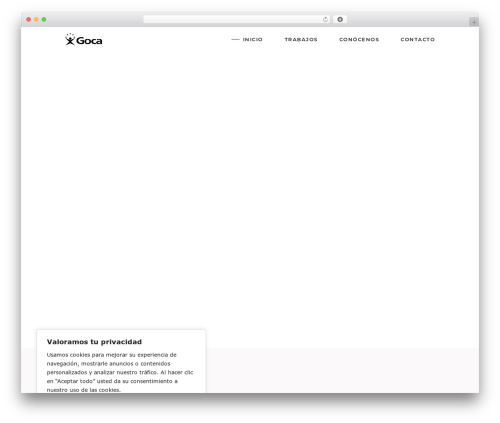
Task: Go to the Trabajos page
Action: pyautogui.click(x=301, y=39)
